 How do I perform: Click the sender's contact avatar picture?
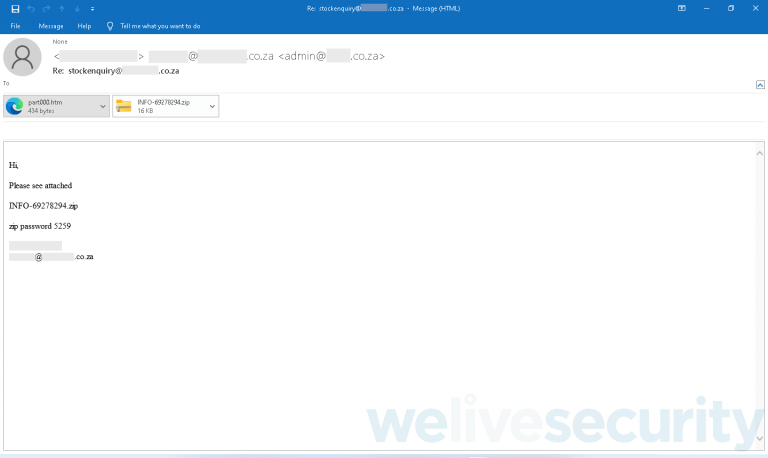click(x=23, y=57)
